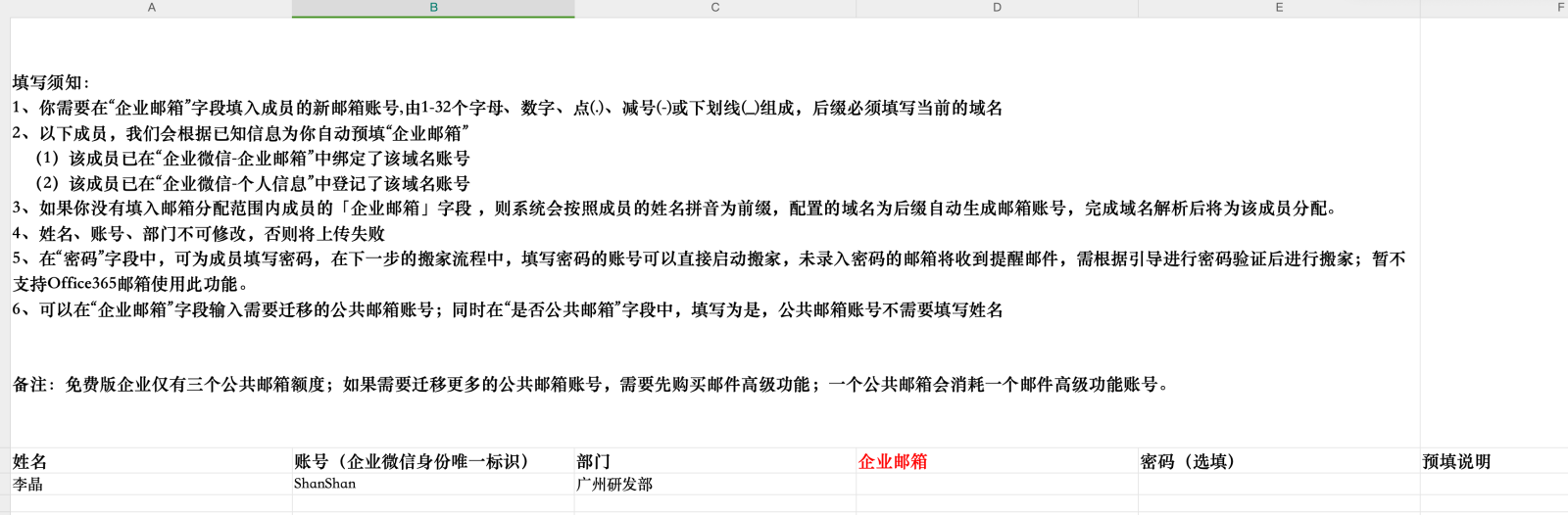Select column B header

pyautogui.click(x=433, y=8)
